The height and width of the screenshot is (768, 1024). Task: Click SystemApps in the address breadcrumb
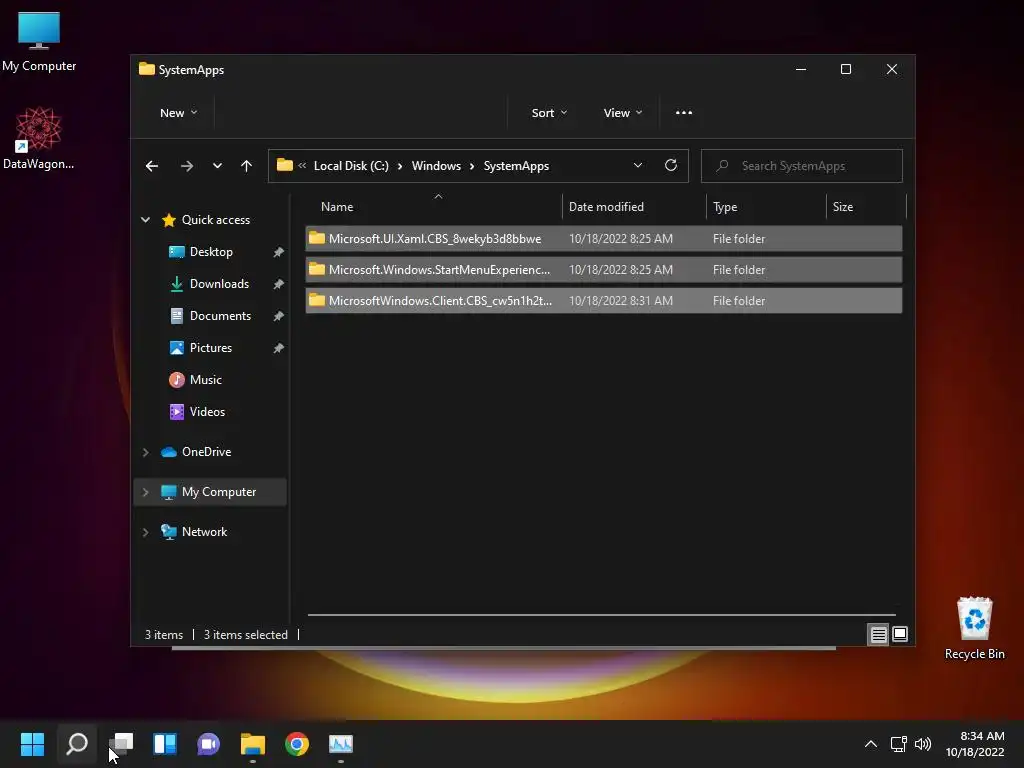pos(516,166)
